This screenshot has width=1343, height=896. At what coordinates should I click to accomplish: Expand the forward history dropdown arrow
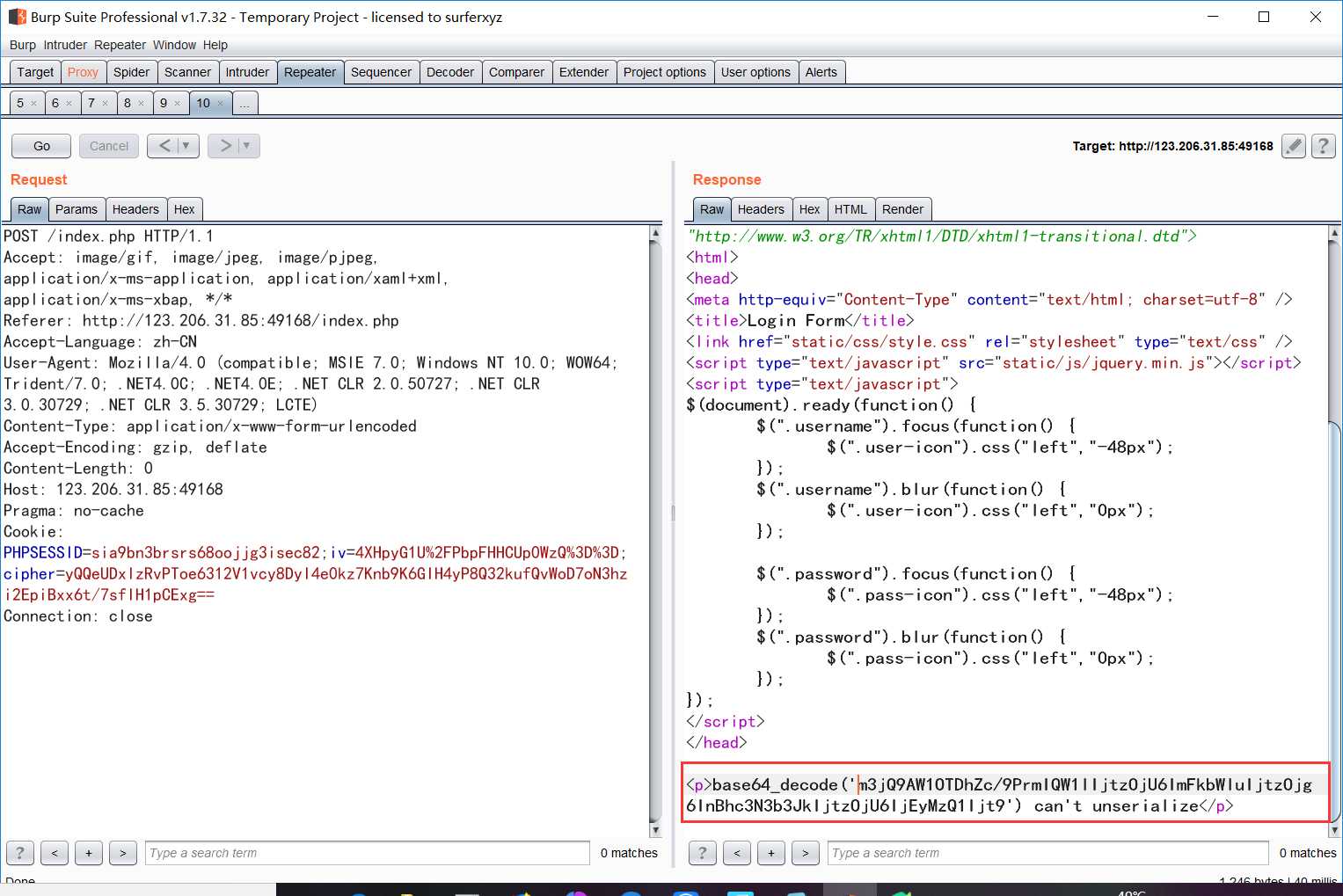[x=247, y=146]
